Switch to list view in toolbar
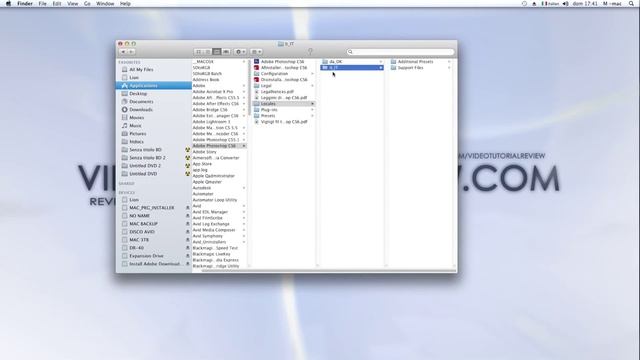This screenshot has width=640, height=360. 208,52
